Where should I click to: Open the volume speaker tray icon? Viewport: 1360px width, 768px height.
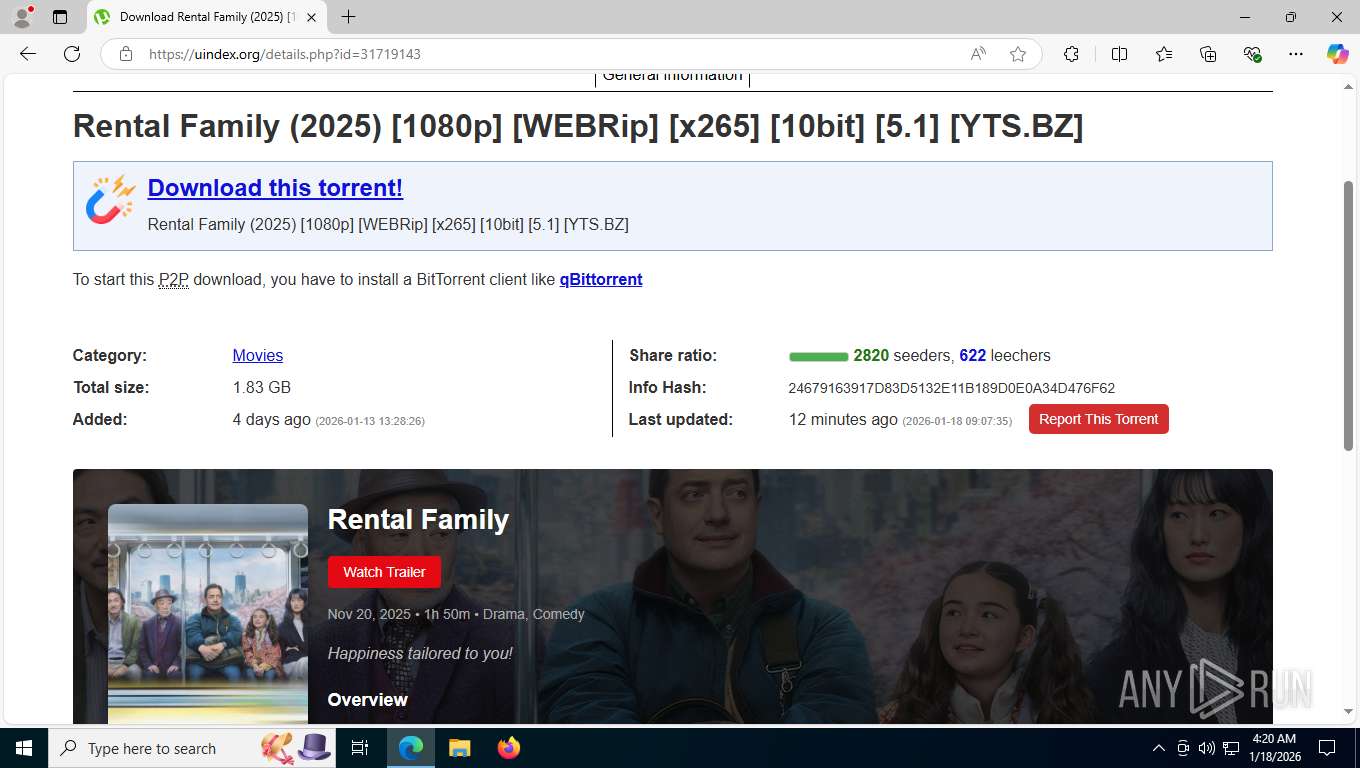(1206, 748)
